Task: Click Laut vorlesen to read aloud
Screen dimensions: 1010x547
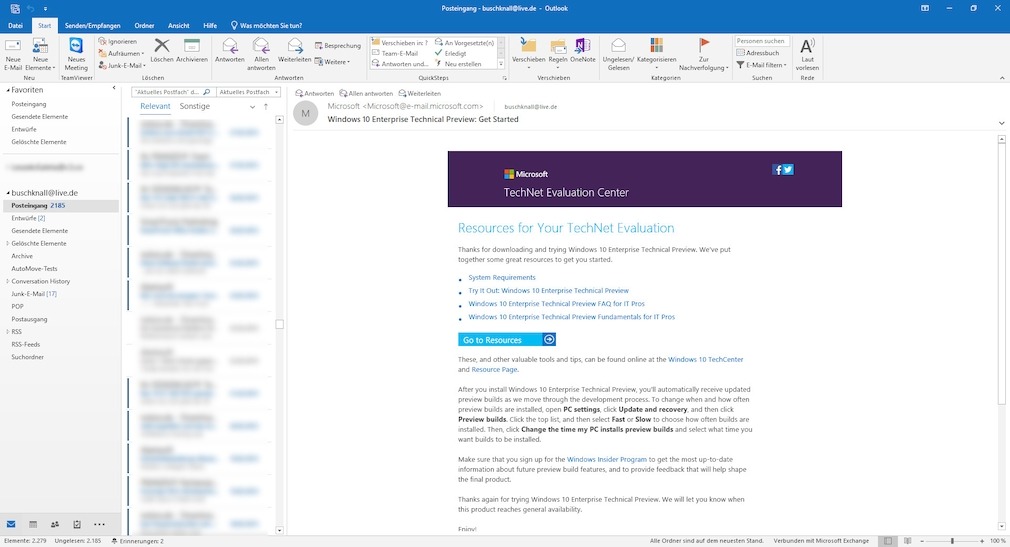Action: coord(807,52)
